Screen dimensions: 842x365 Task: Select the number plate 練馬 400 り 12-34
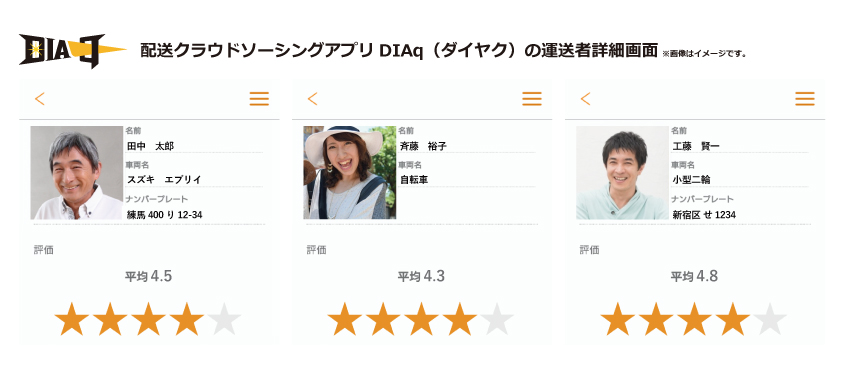[x=194, y=215]
